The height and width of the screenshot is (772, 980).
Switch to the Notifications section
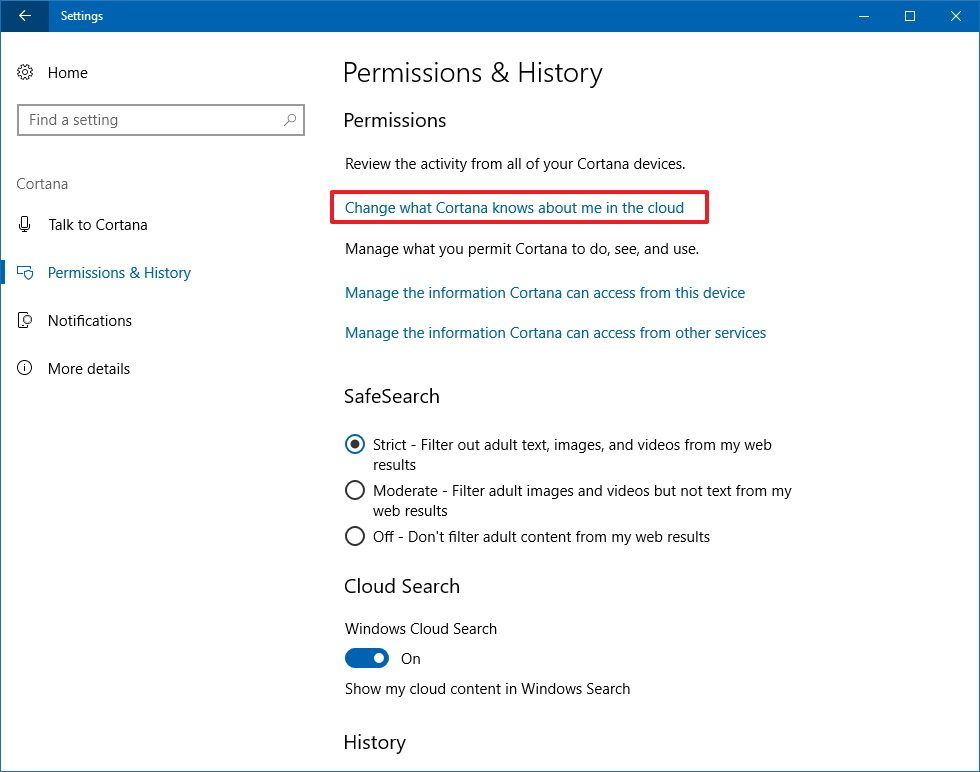pos(90,320)
